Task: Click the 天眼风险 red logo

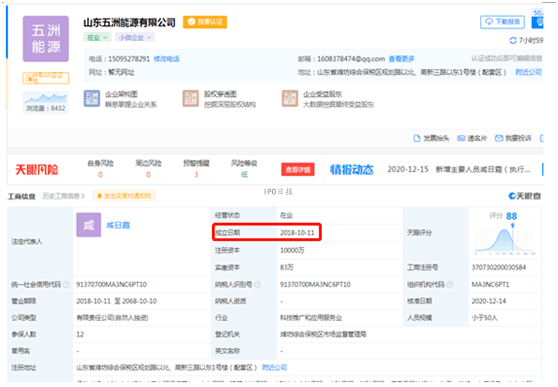Action: tap(37, 170)
